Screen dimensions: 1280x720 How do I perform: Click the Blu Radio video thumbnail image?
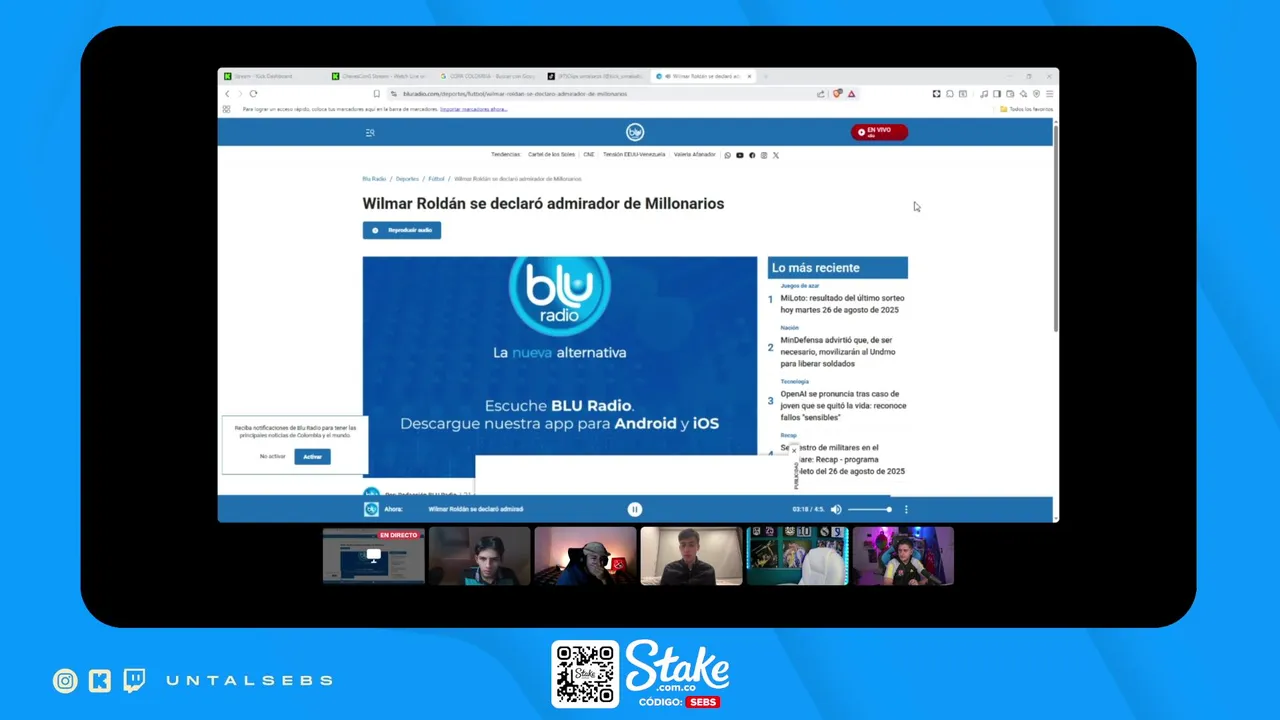click(560, 366)
